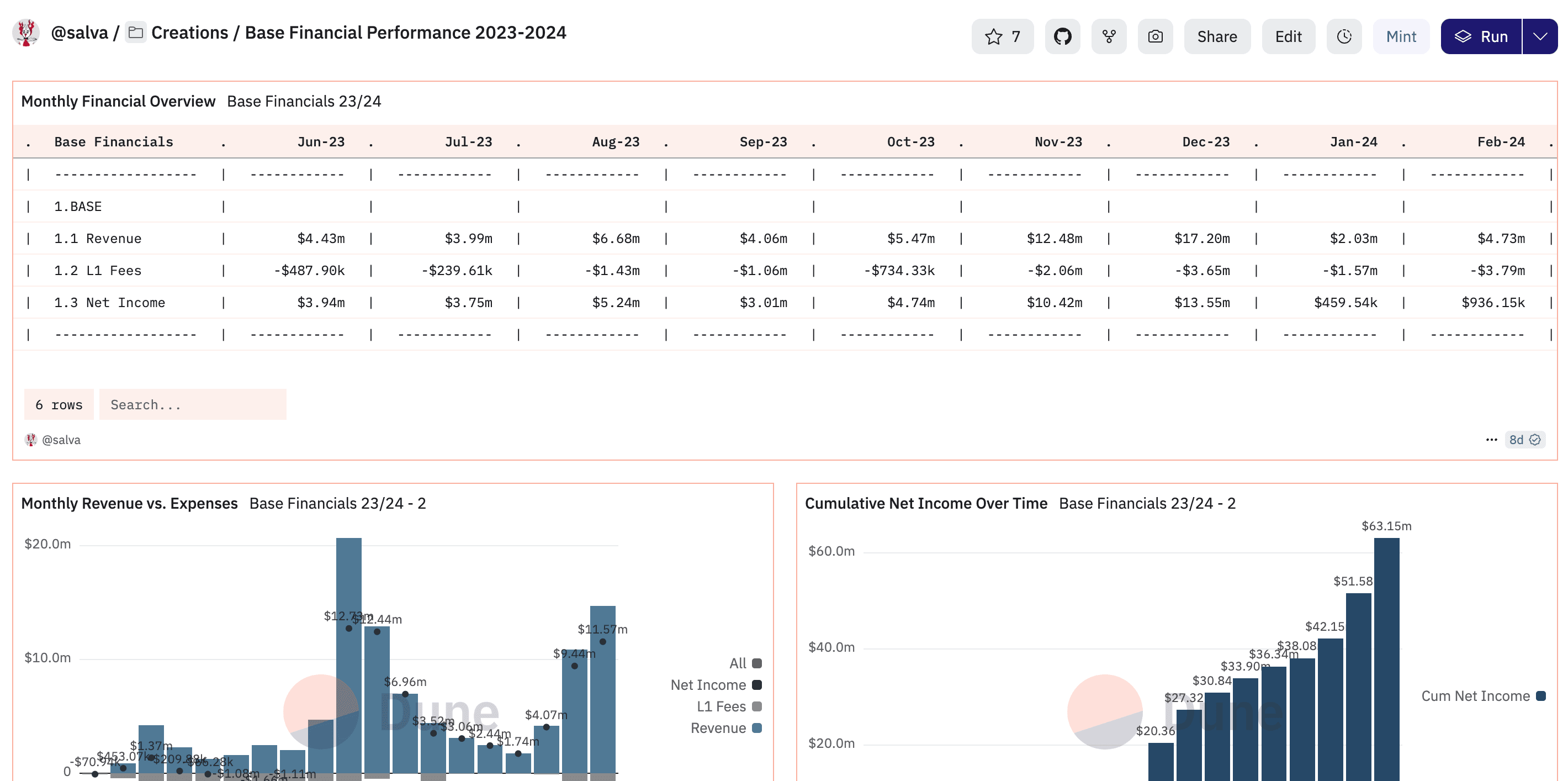1568x781 pixels.
Task: Open the @salva author link below table
Action: (x=61, y=440)
